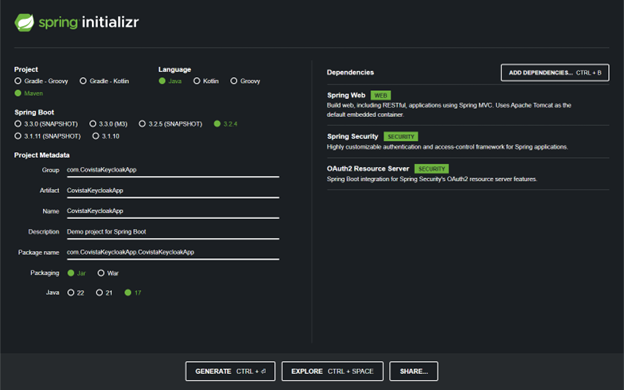624x390 pixels.
Task: Select Gradle - Groovy project type
Action: pyautogui.click(x=41, y=81)
